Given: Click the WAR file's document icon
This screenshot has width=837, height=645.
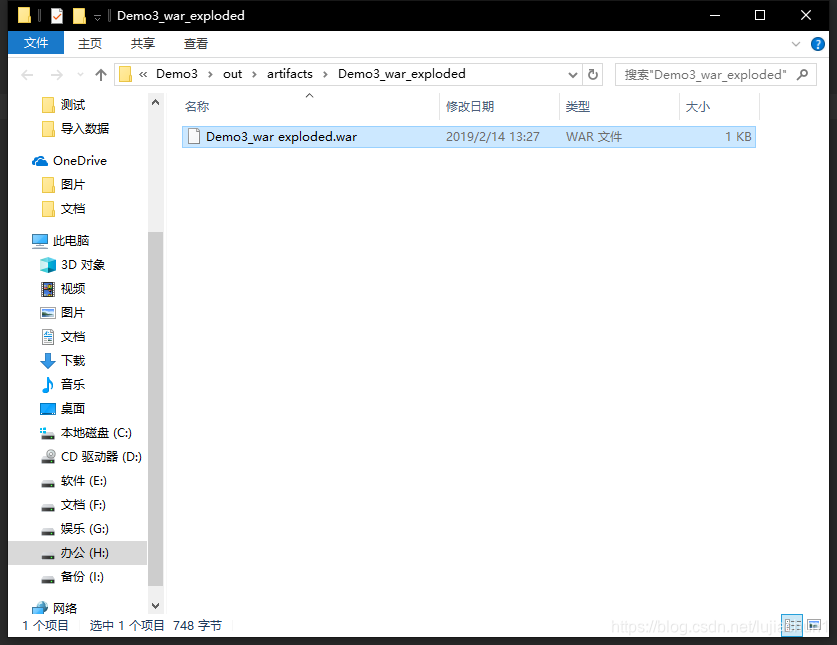Looking at the screenshot, I should coord(194,137).
